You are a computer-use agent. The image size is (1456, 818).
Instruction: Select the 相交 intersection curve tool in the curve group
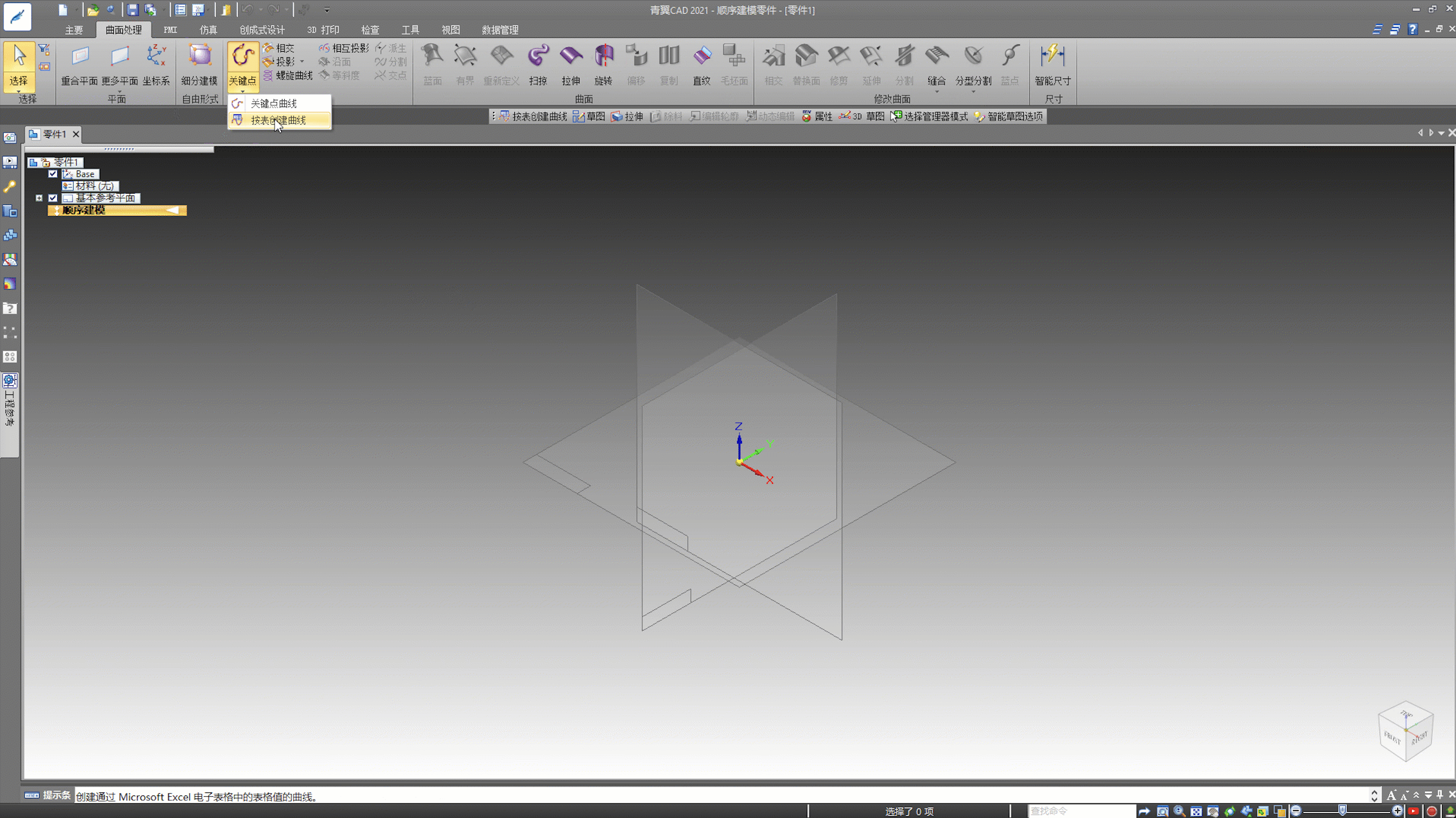pyautogui.click(x=279, y=48)
